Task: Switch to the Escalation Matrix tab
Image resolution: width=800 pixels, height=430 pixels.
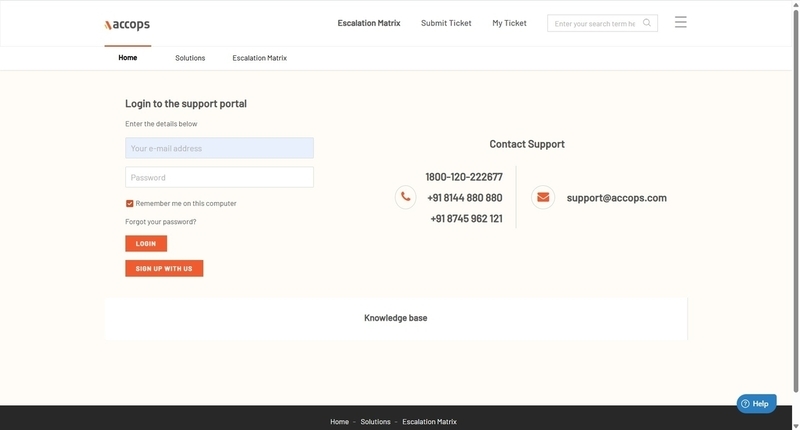Action: pyautogui.click(x=260, y=58)
